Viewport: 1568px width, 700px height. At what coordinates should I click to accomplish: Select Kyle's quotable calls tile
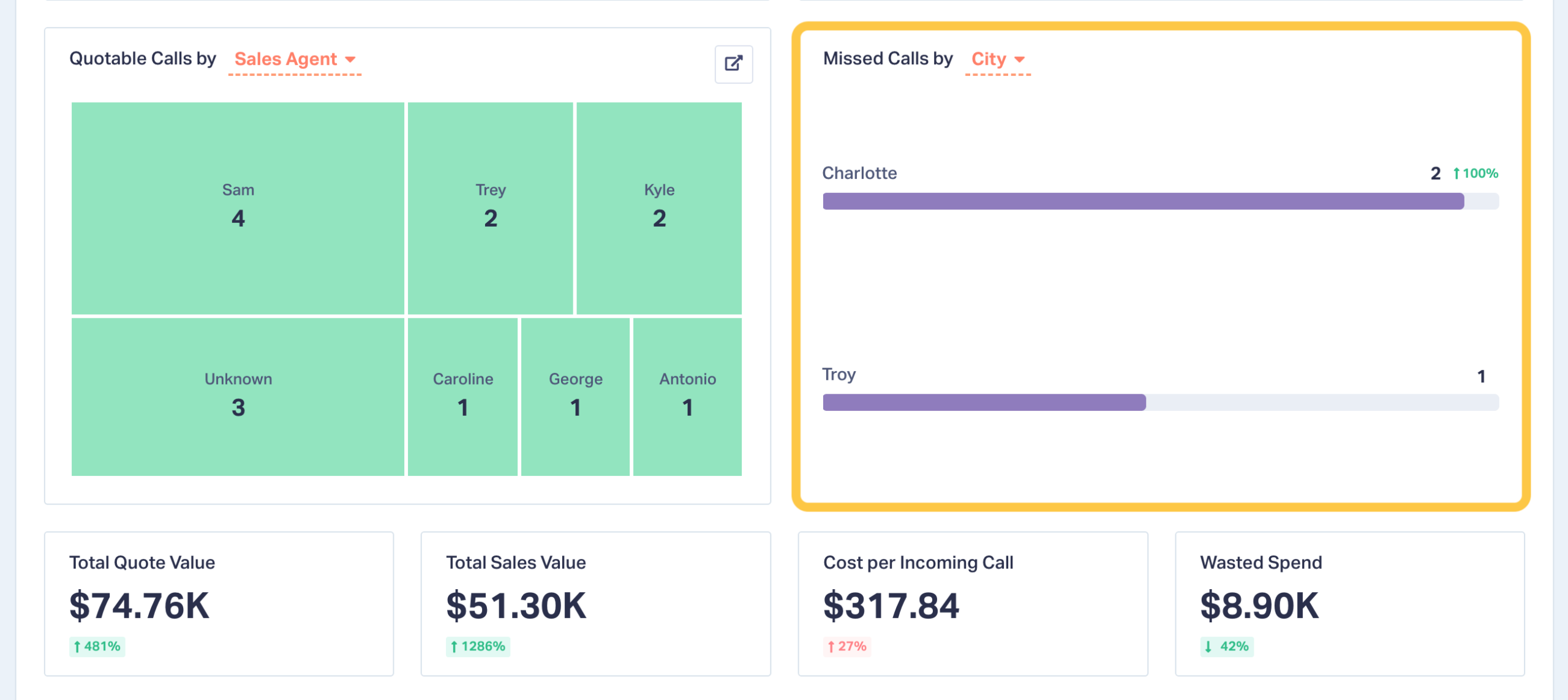point(658,208)
